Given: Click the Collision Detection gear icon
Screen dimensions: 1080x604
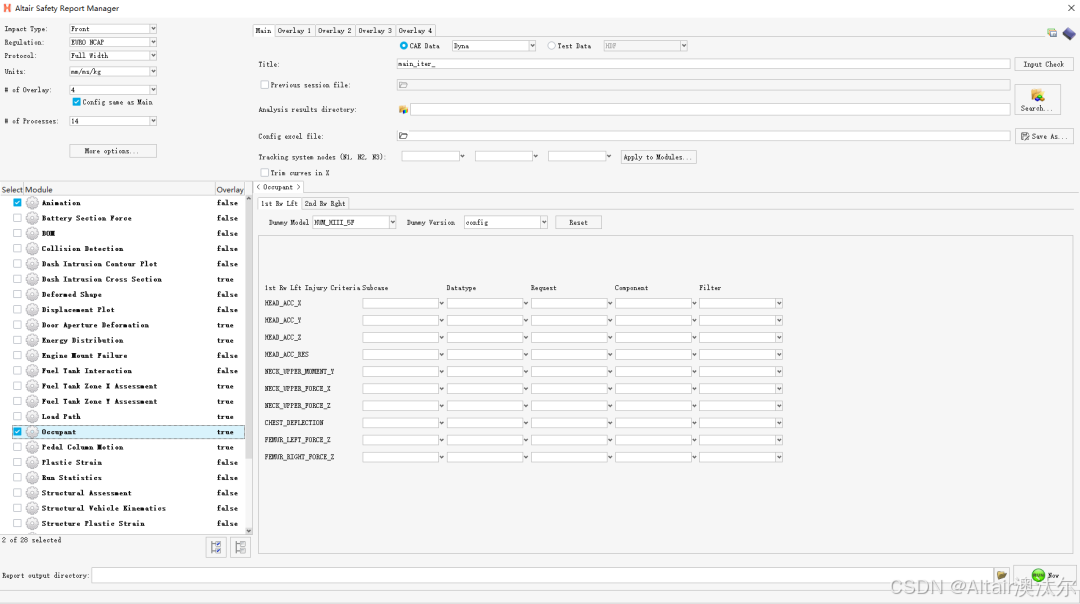Looking at the screenshot, I should click(x=32, y=249).
